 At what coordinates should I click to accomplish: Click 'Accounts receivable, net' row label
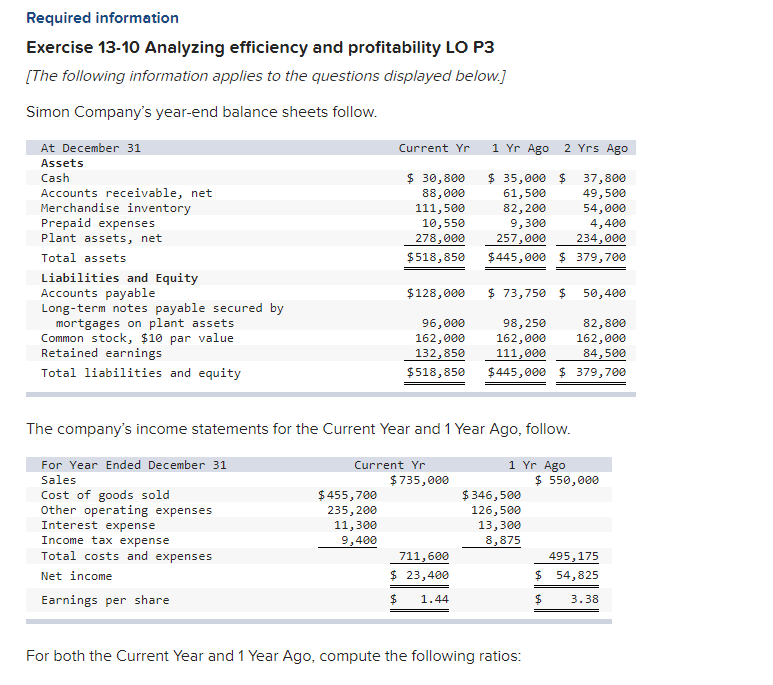127,193
